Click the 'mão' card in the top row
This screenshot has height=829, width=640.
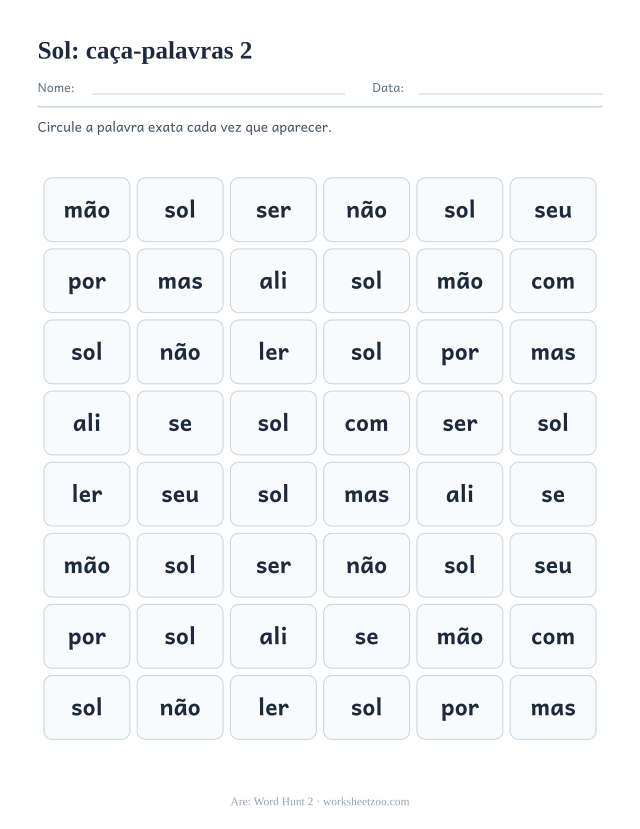(x=87, y=210)
